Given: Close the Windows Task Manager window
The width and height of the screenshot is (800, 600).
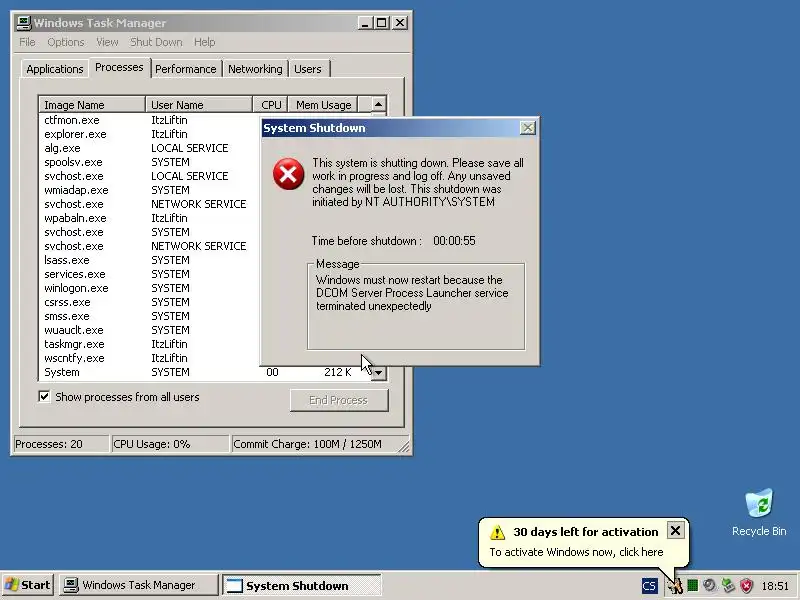Looking at the screenshot, I should (400, 23).
